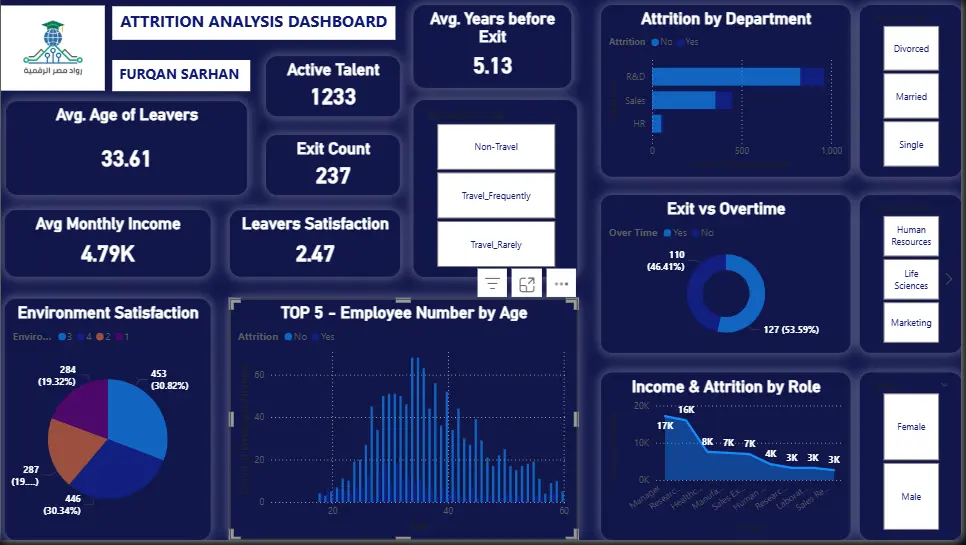Click the Income & Attrition by Role title
Viewport: 966px width, 545px height.
point(726,387)
